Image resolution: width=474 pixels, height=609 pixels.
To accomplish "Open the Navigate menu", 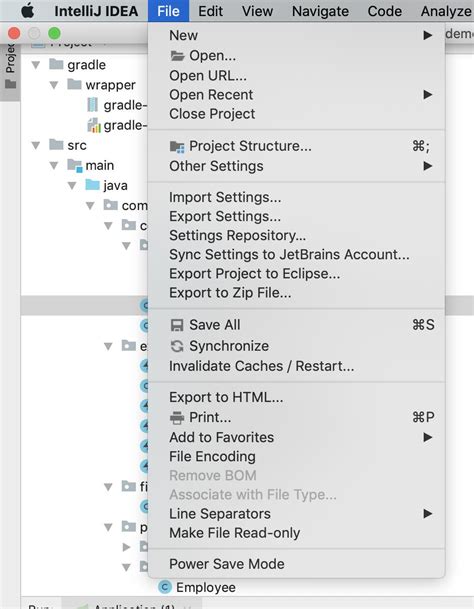I will (x=320, y=11).
